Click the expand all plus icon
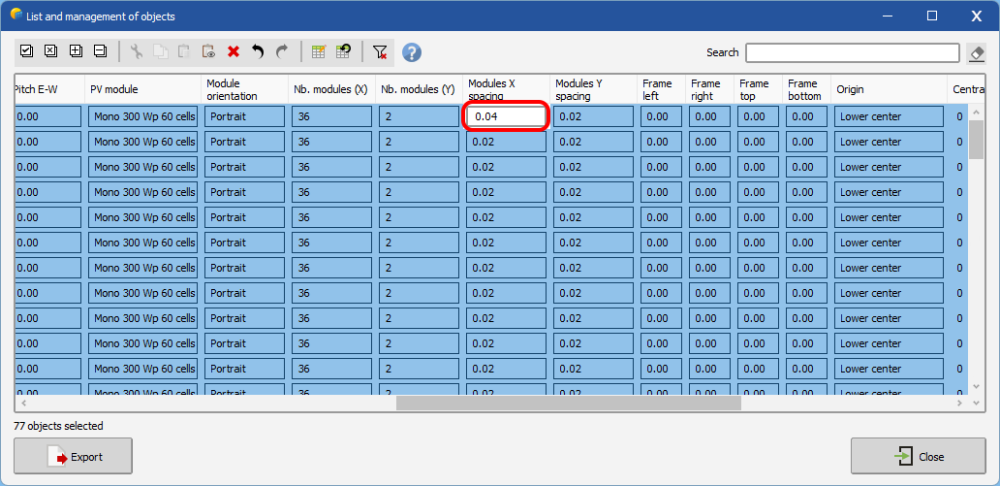This screenshot has height=486, width=1000. click(x=75, y=52)
